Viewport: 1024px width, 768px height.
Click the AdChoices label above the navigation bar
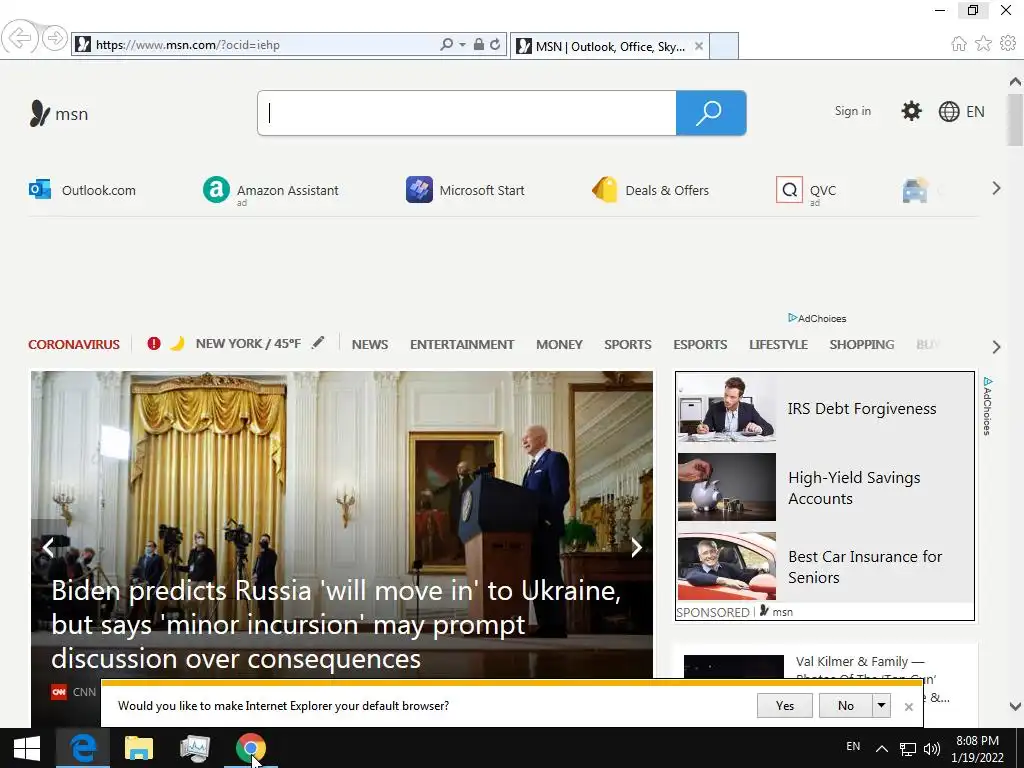[817, 318]
